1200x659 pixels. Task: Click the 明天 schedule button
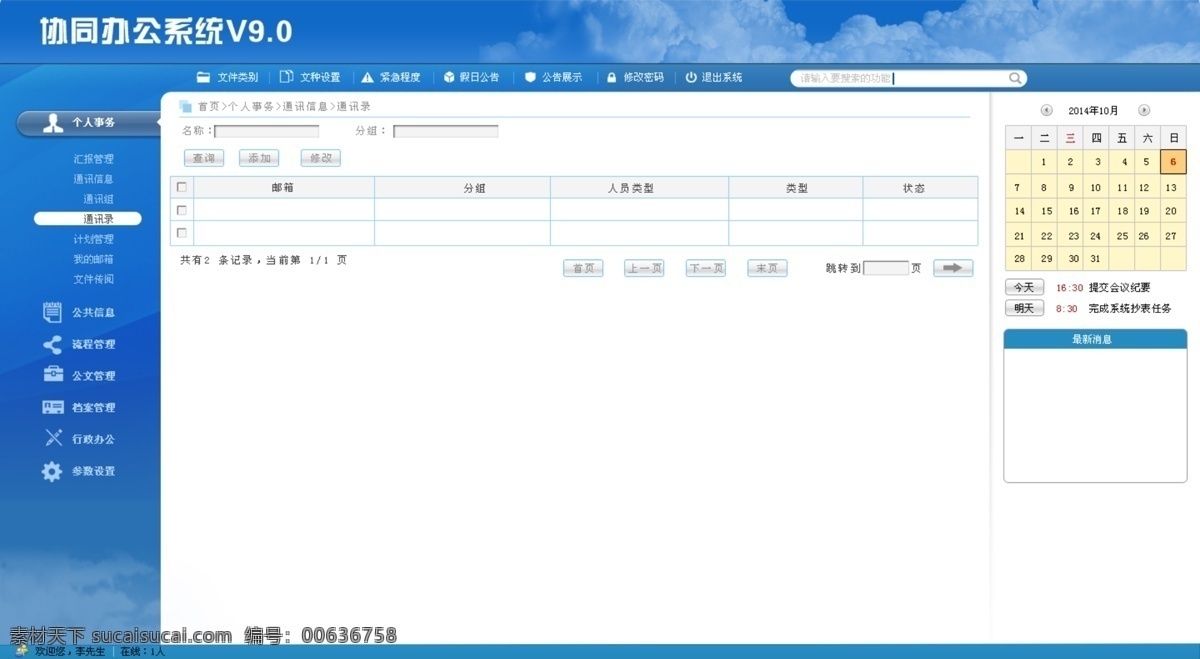[1024, 308]
